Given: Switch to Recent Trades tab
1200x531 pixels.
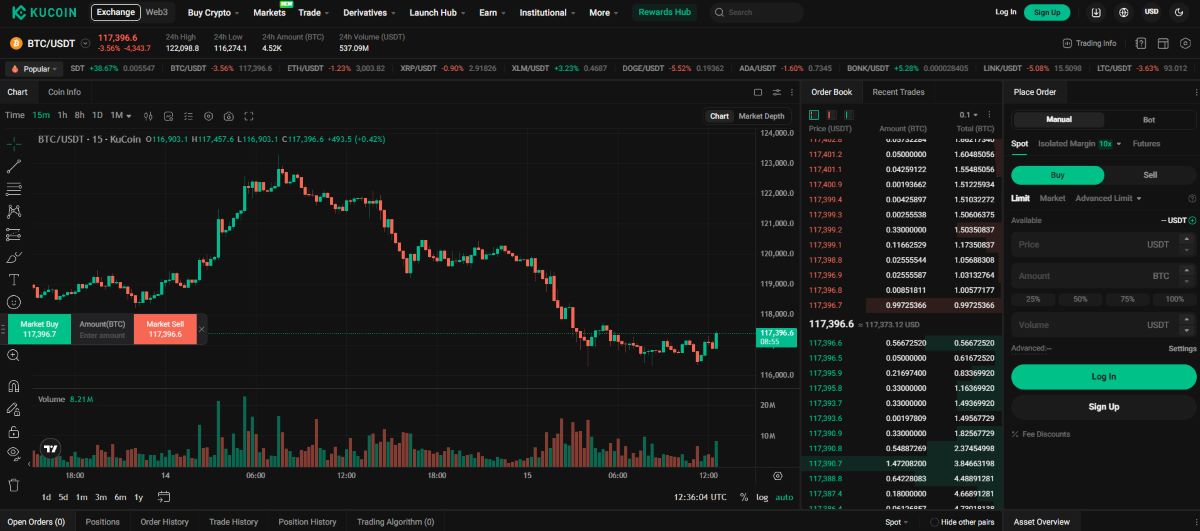Looking at the screenshot, I should click(898, 92).
